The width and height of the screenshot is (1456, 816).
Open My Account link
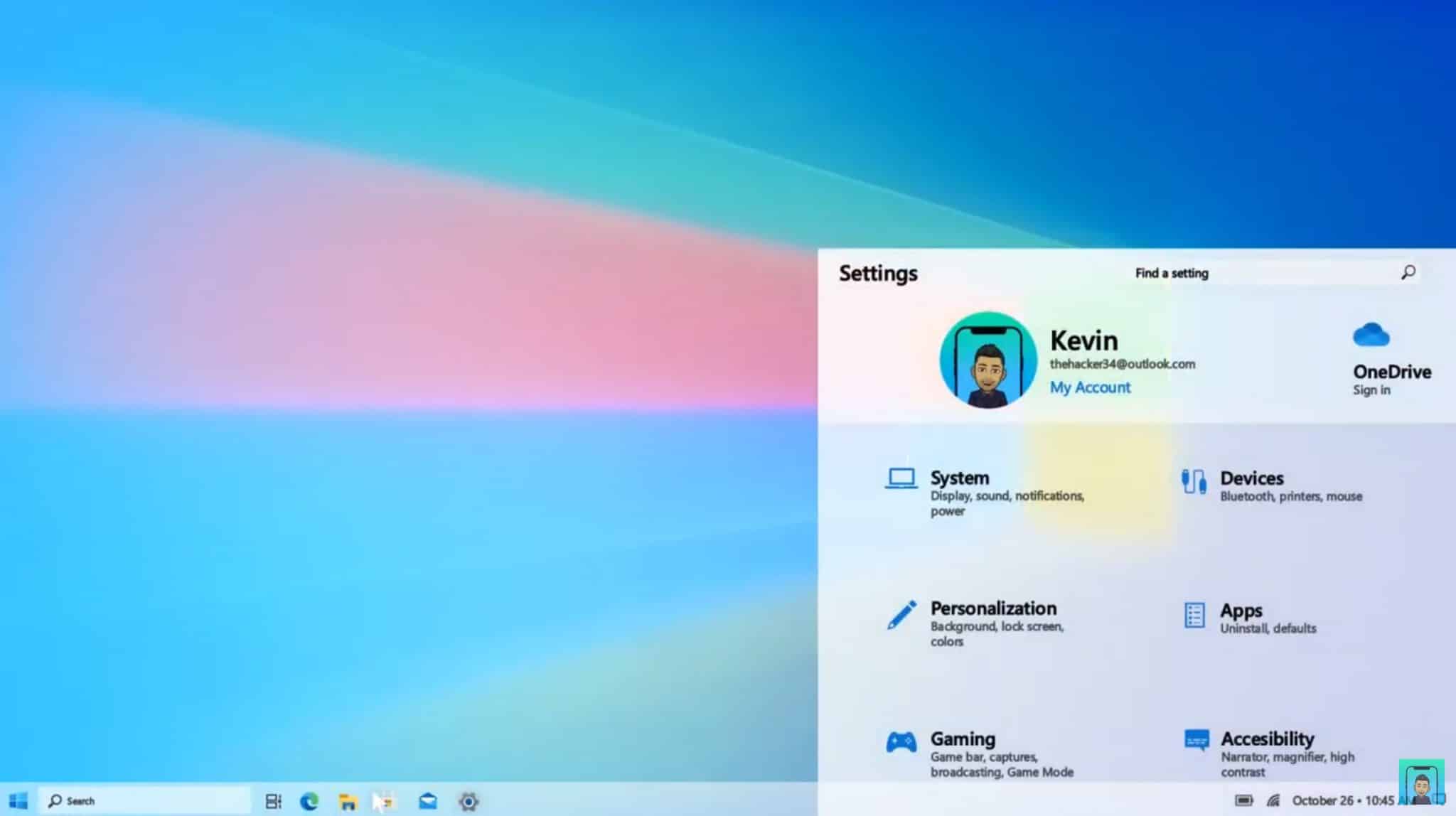tap(1089, 387)
